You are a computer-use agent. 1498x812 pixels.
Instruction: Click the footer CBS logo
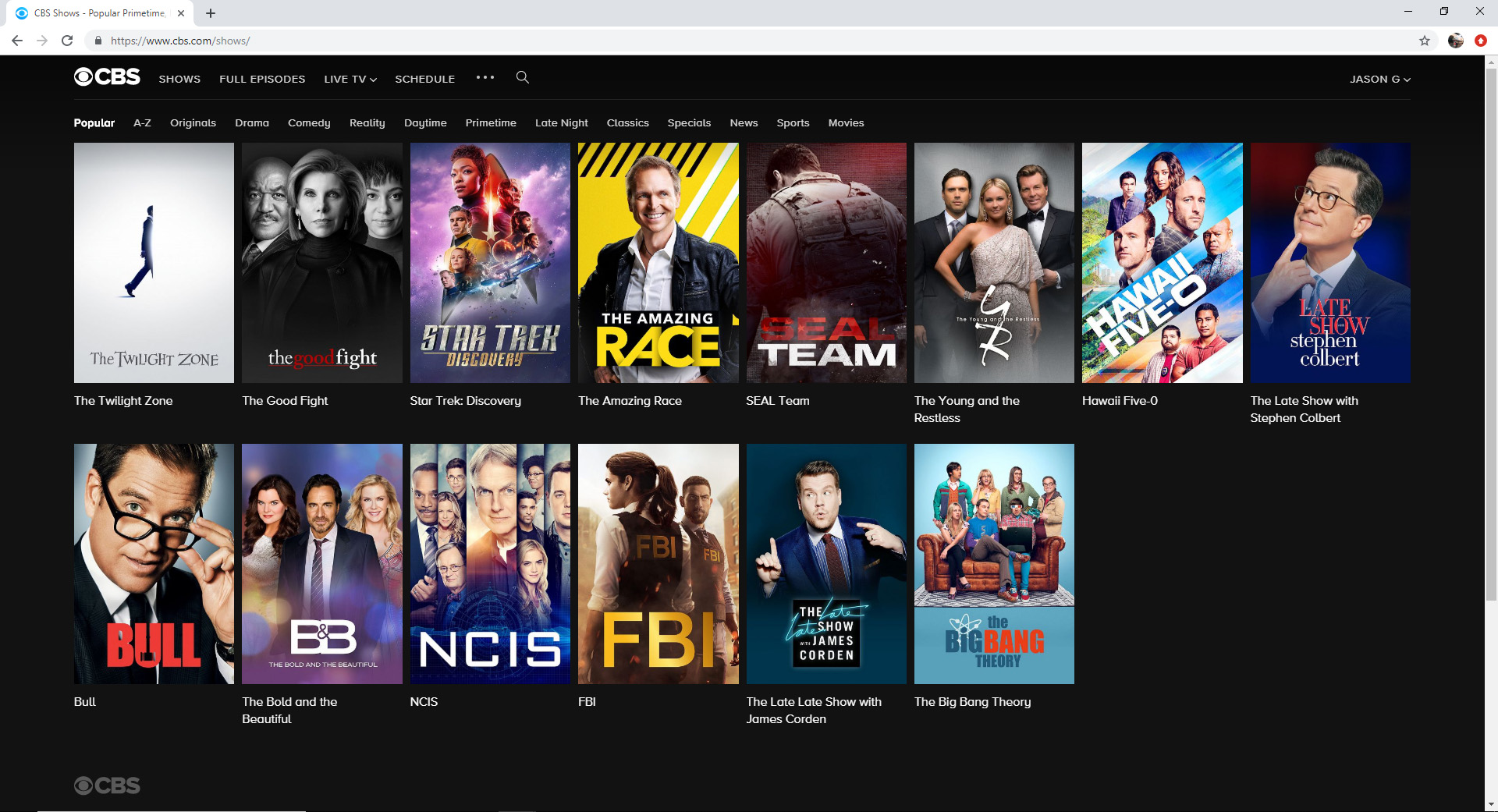[x=107, y=785]
